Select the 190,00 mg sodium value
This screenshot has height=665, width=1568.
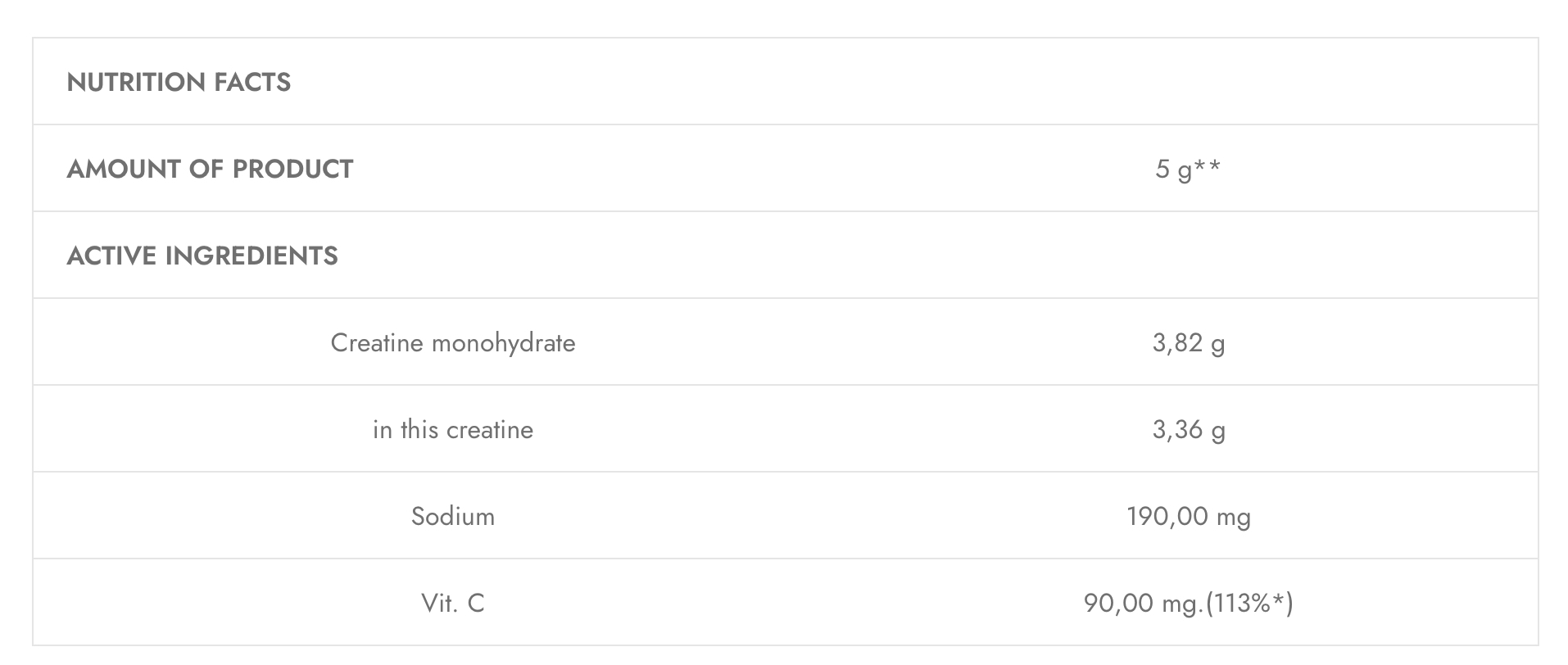coord(1189,517)
